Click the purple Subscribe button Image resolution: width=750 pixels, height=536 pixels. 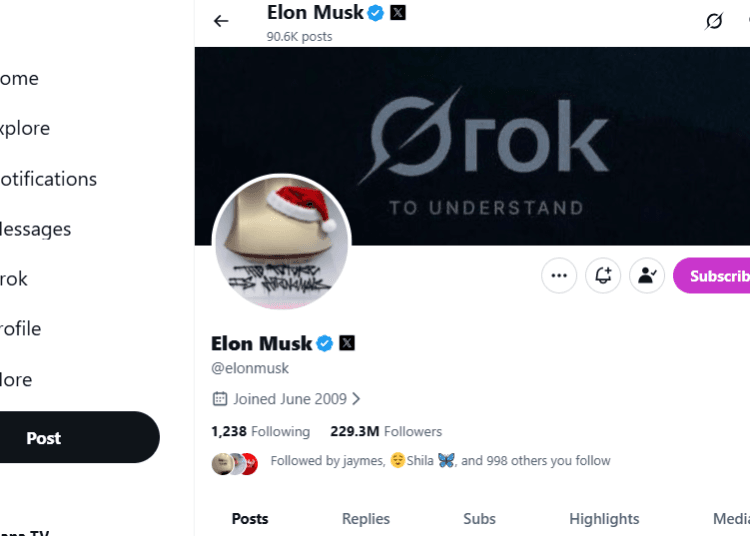715,276
